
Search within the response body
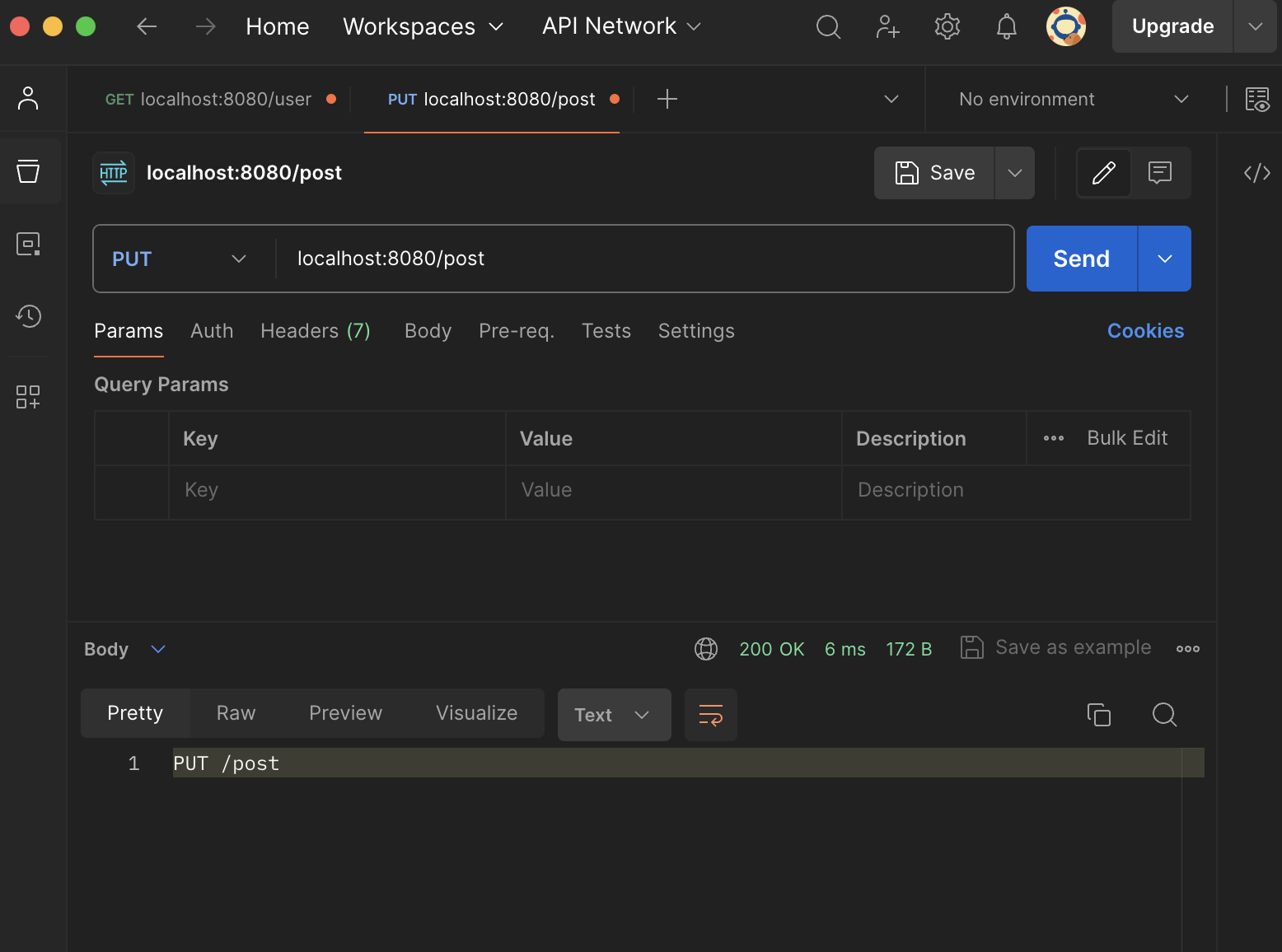click(1164, 714)
